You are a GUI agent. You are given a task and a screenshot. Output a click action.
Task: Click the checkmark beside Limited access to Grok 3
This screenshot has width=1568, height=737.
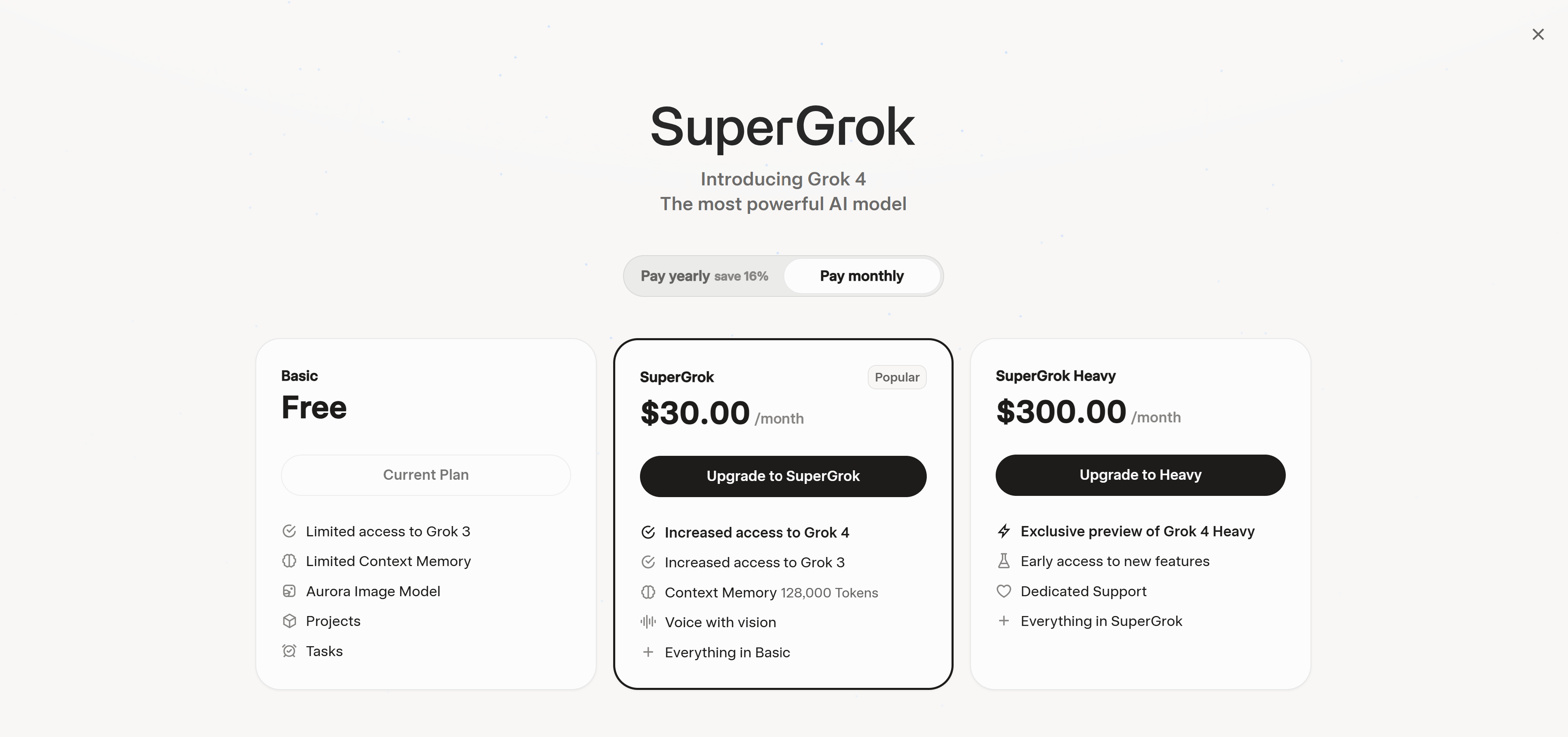[x=290, y=531]
